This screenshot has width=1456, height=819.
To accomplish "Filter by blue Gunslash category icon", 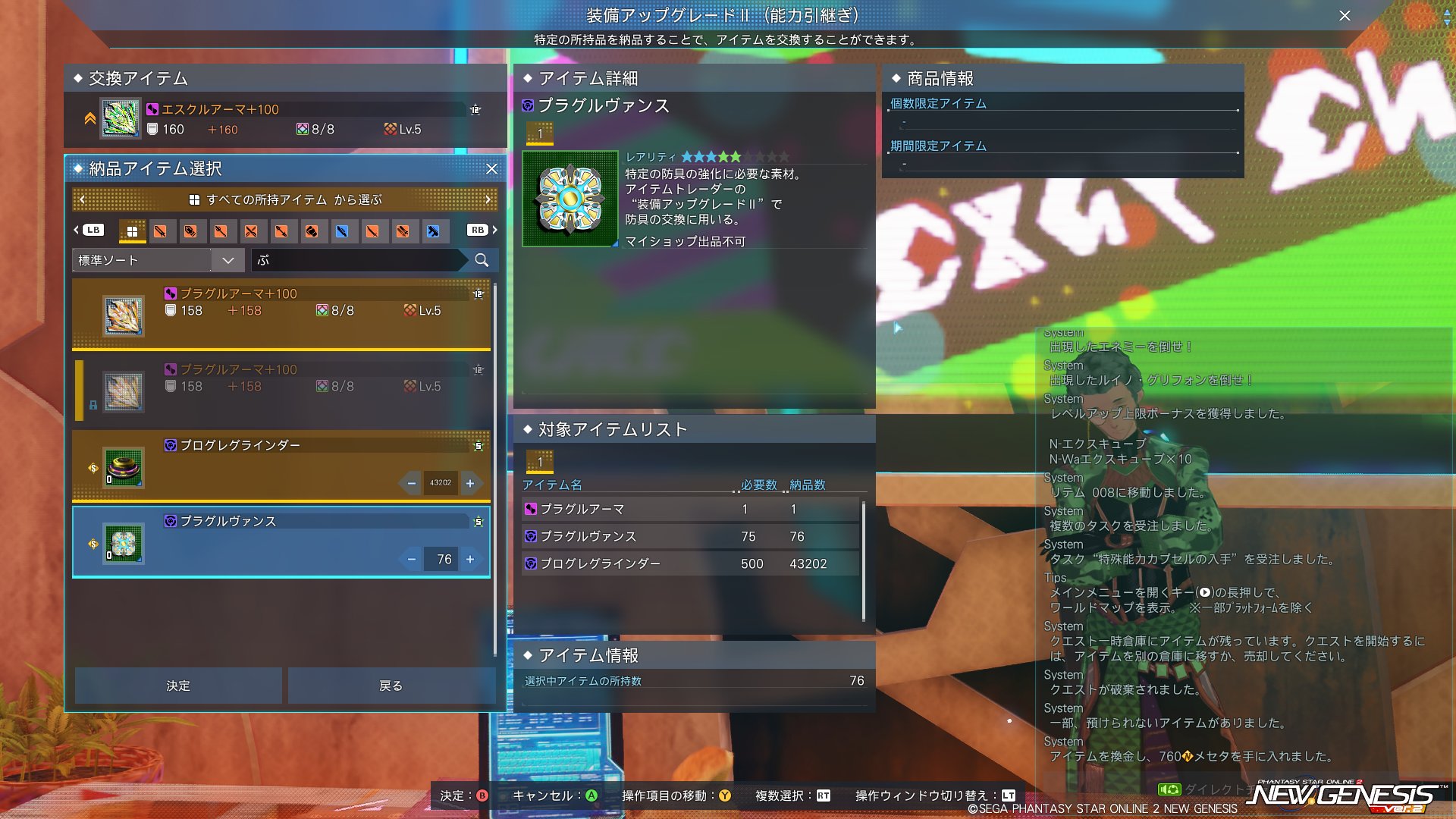I will 342,231.
